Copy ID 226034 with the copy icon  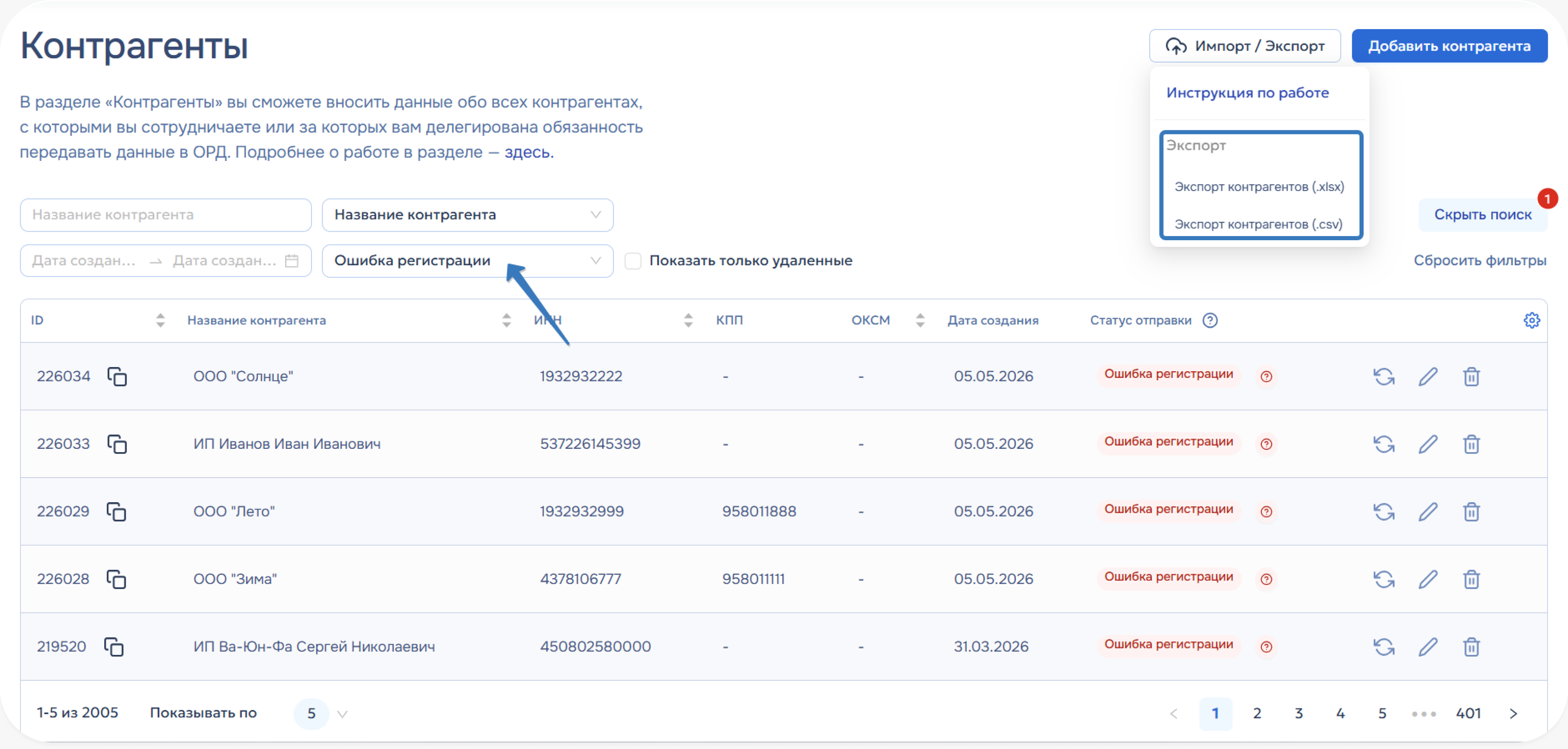click(117, 376)
